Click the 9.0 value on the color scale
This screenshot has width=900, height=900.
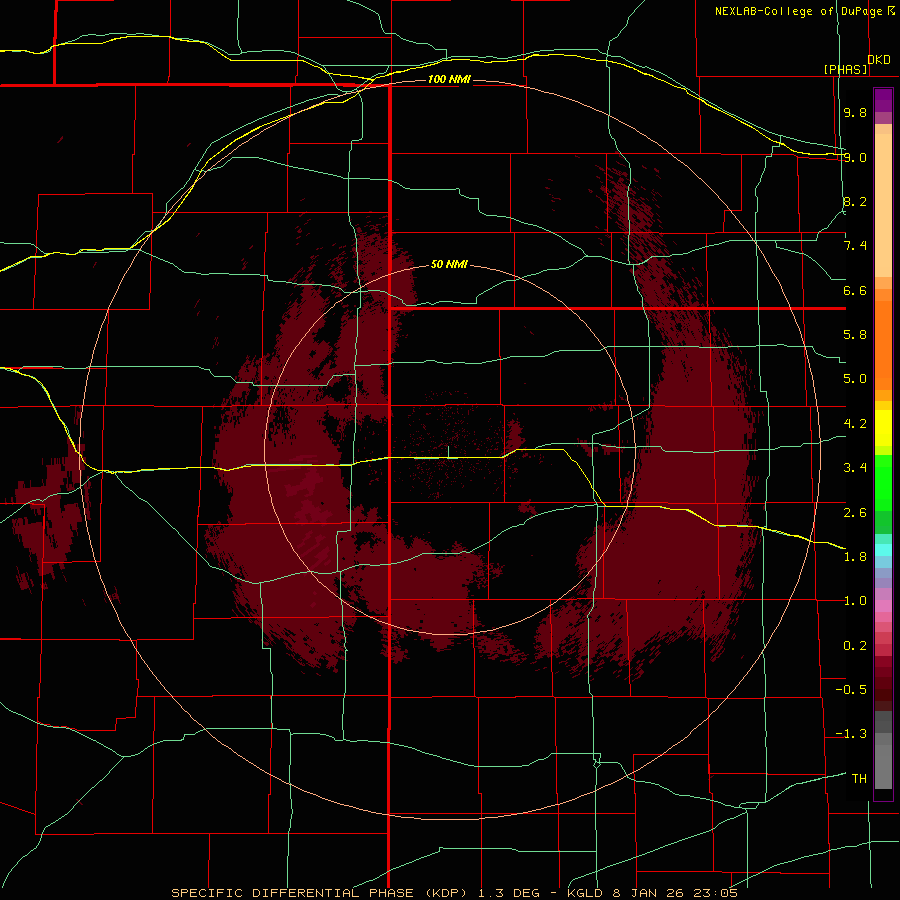[855, 157]
